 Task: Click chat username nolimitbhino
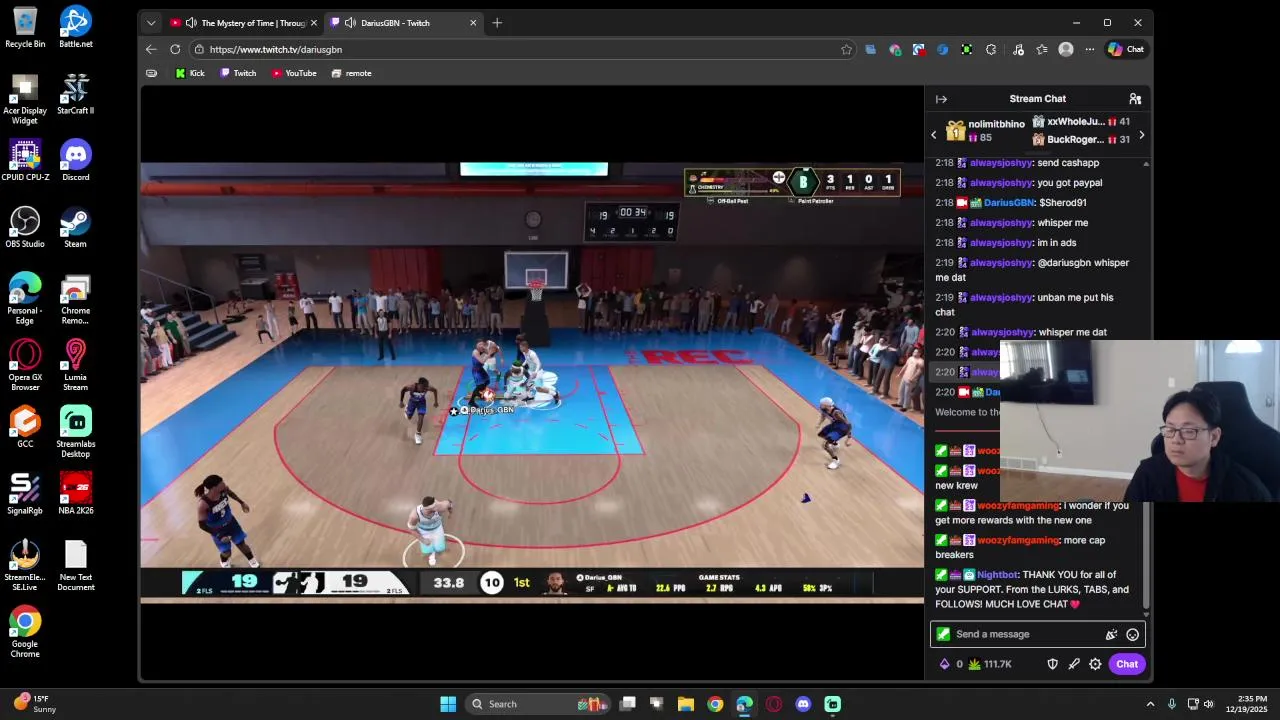click(996, 124)
